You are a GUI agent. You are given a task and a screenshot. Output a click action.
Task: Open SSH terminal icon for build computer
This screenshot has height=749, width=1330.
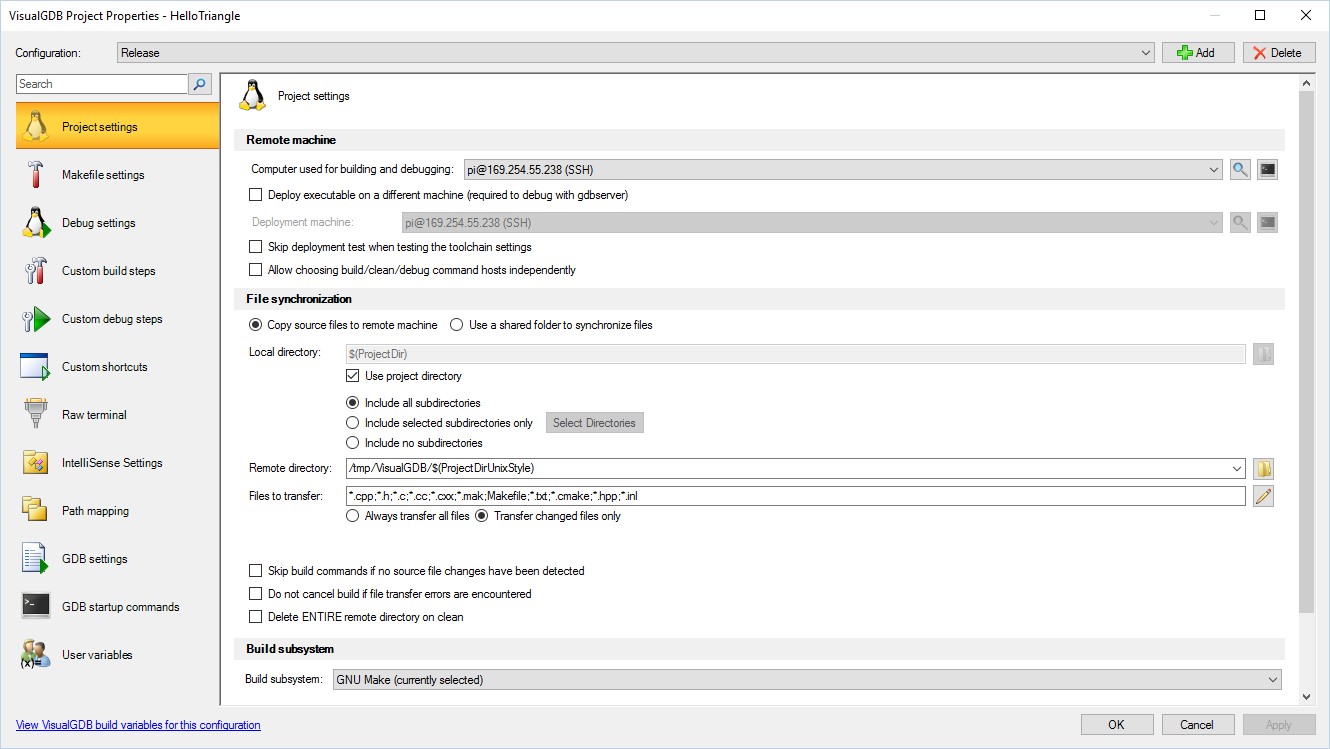(x=1267, y=169)
